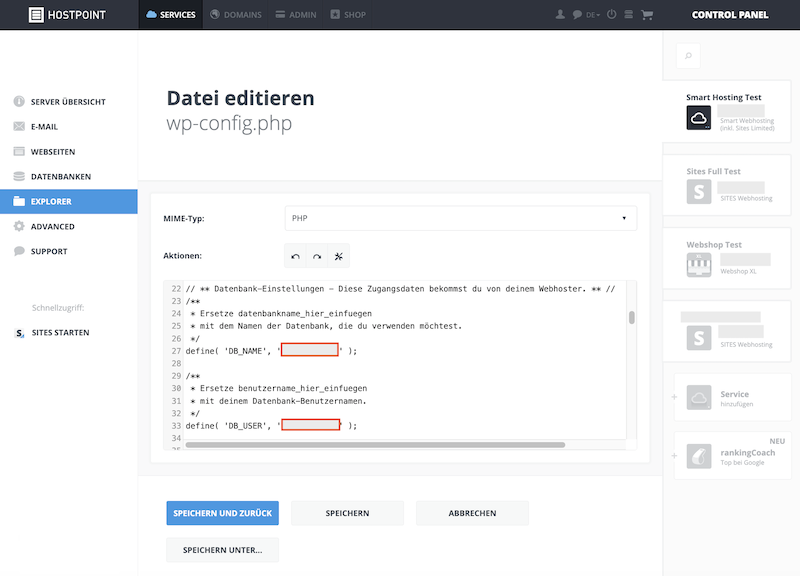The height and width of the screenshot is (576, 800).
Task: Open the Domains tab
Action: [236, 15]
